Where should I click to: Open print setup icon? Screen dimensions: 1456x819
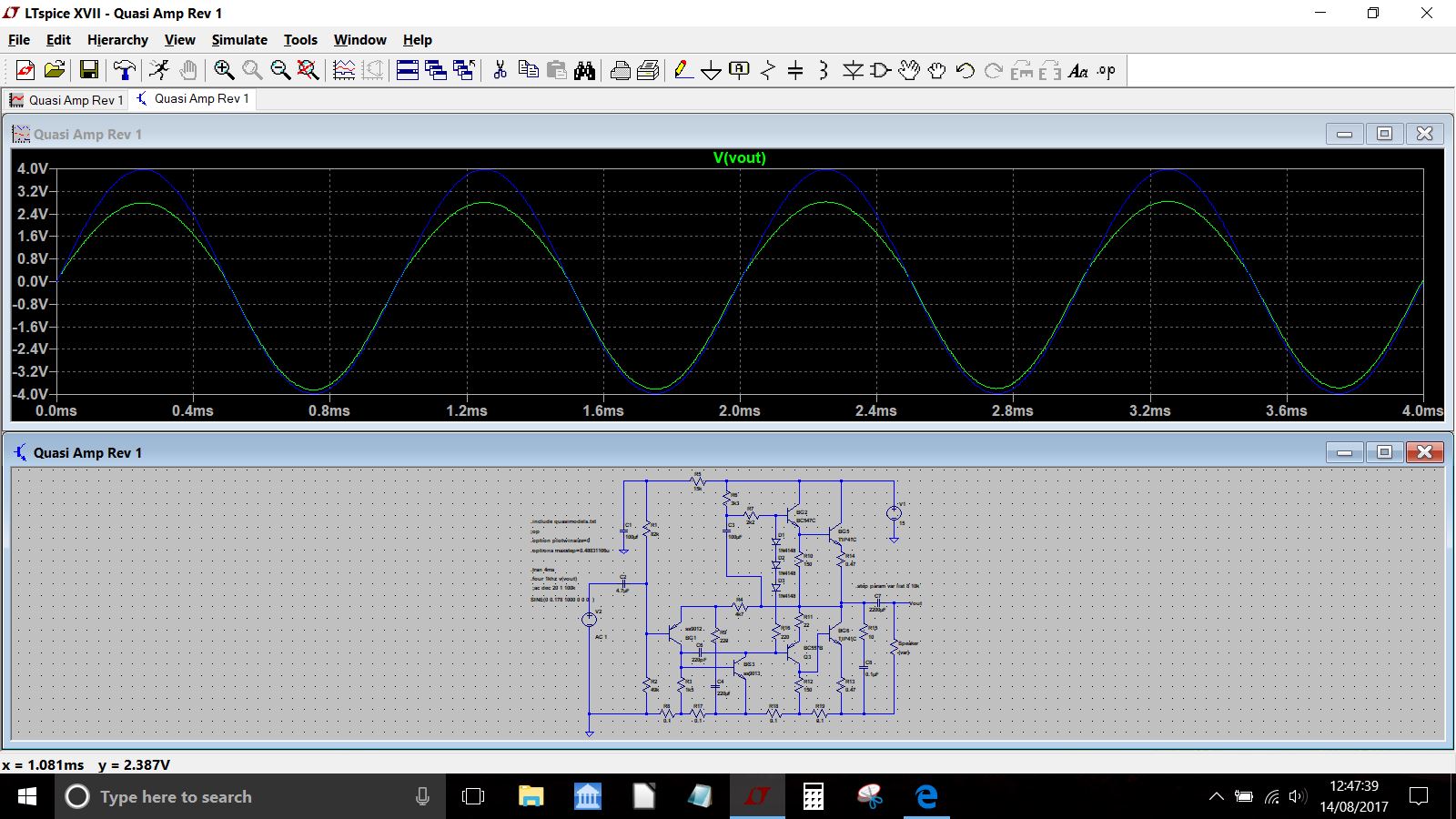click(x=649, y=70)
